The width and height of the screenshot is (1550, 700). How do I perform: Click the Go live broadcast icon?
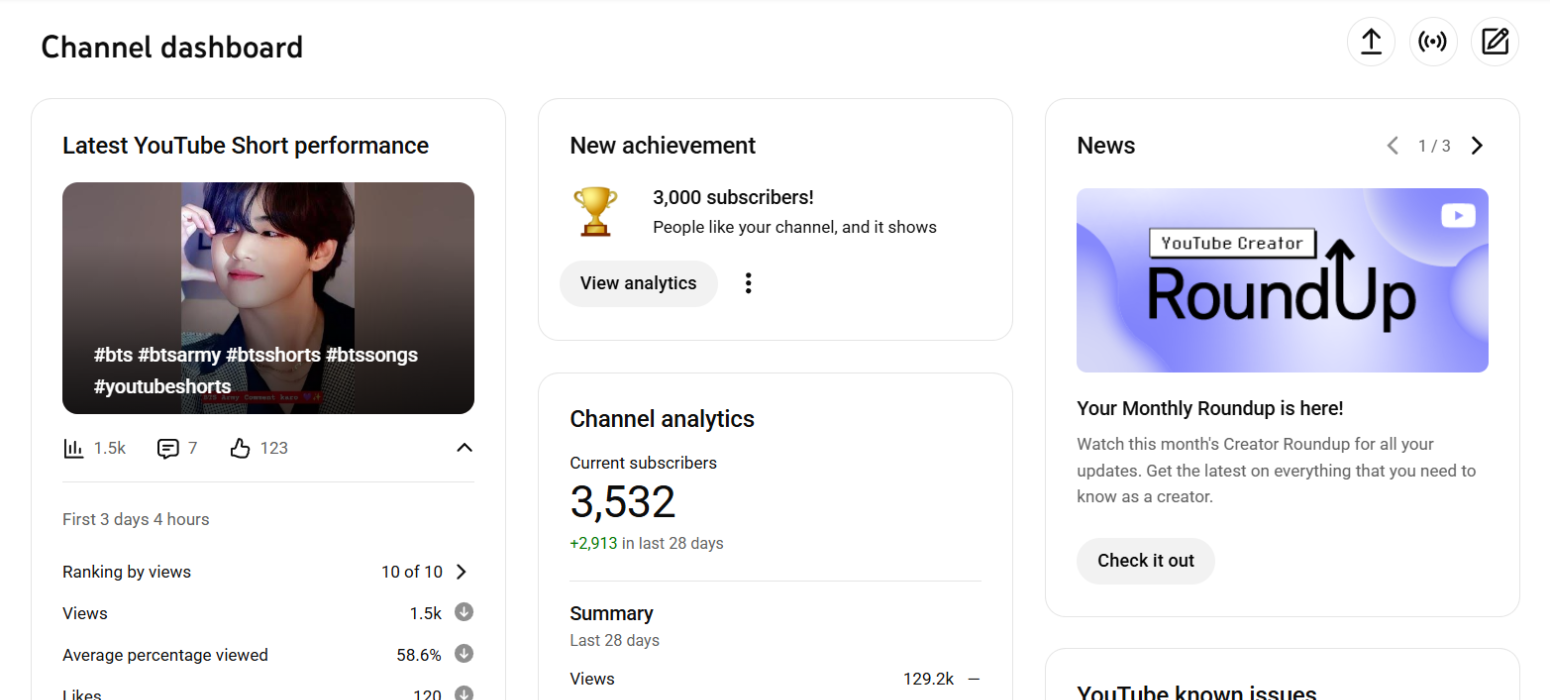1433,42
